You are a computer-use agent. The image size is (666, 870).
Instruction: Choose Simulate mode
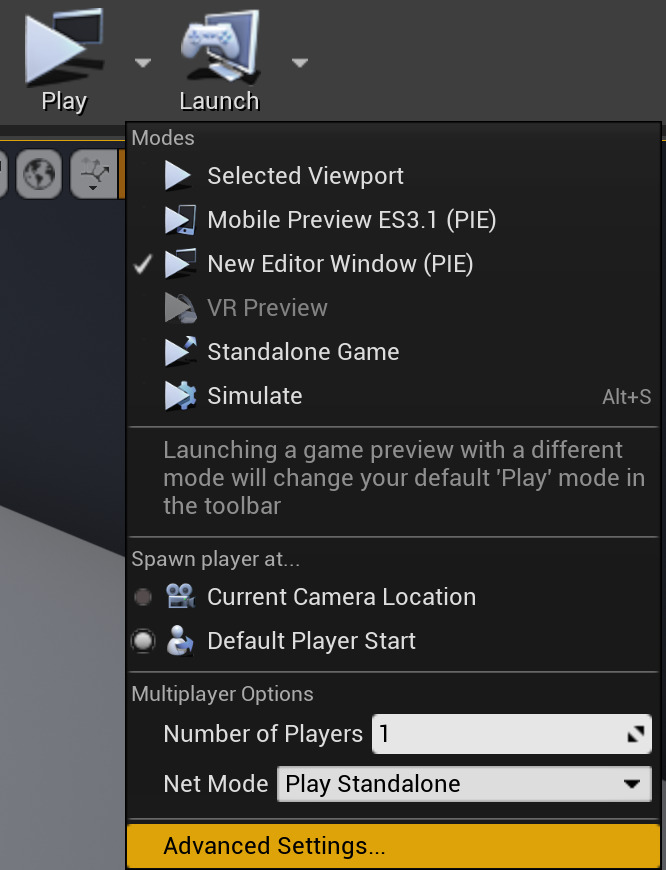click(393, 396)
